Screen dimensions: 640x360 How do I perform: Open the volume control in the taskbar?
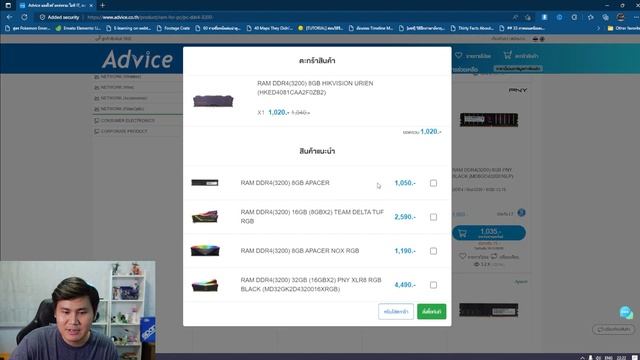click(598, 357)
